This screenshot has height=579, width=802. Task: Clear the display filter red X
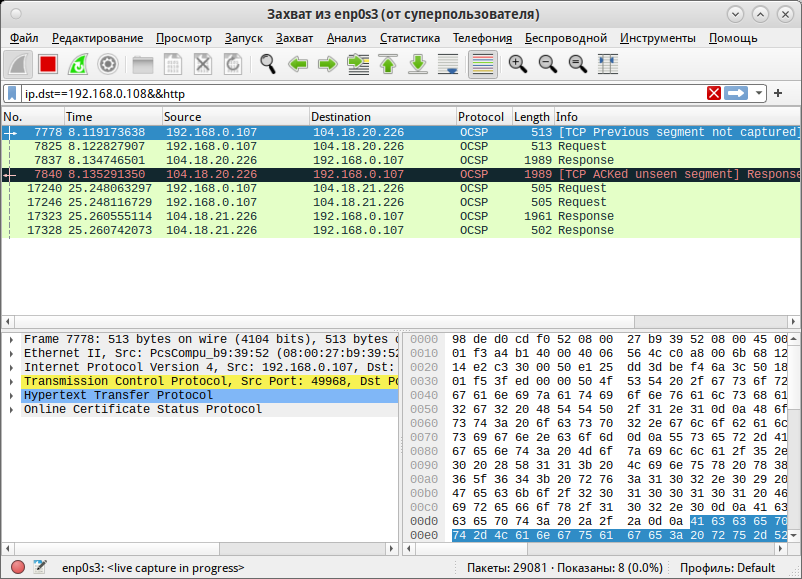pos(714,94)
